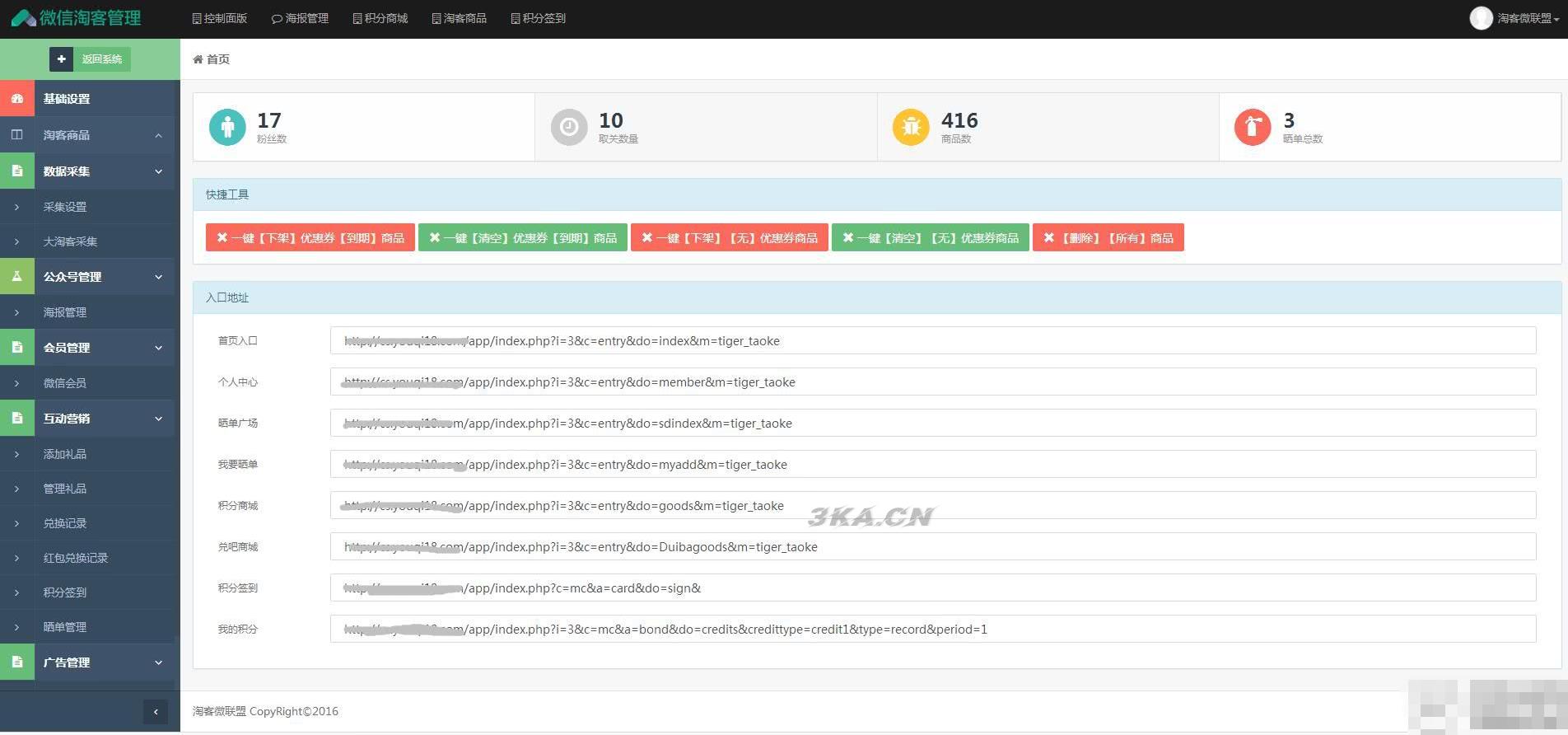Open 积分商城 in top navigation

(380, 18)
